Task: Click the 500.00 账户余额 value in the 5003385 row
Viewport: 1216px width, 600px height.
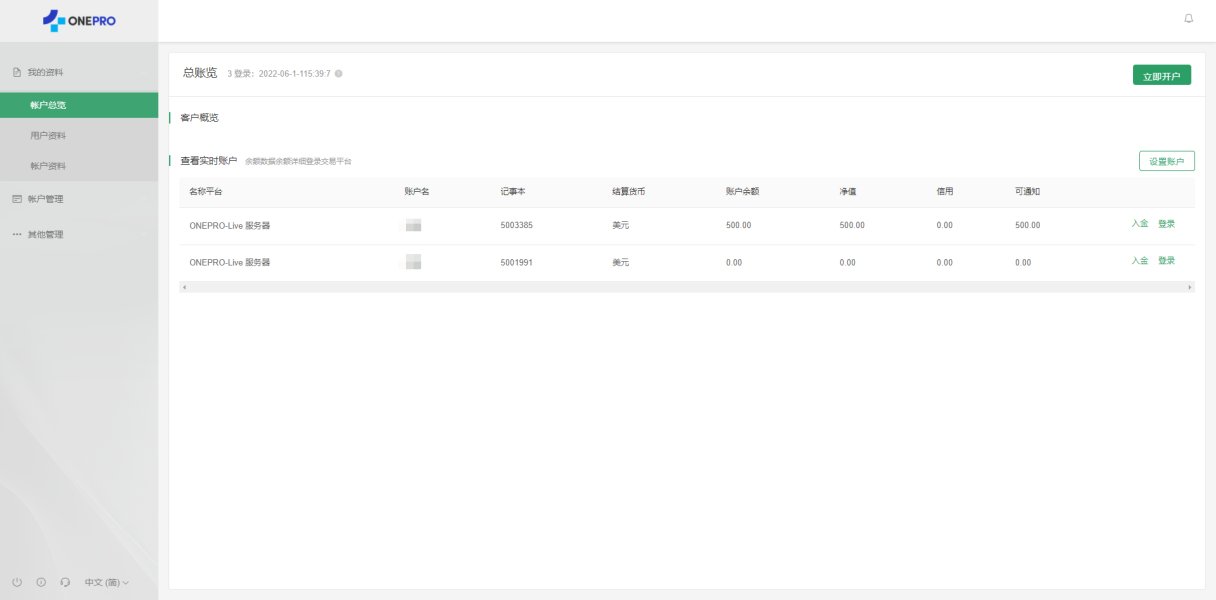Action: pos(738,226)
